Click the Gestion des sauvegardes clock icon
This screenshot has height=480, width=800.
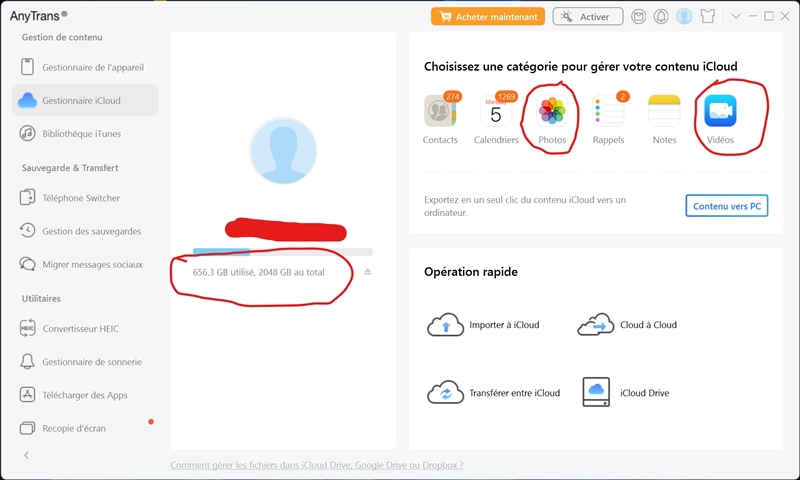point(27,231)
